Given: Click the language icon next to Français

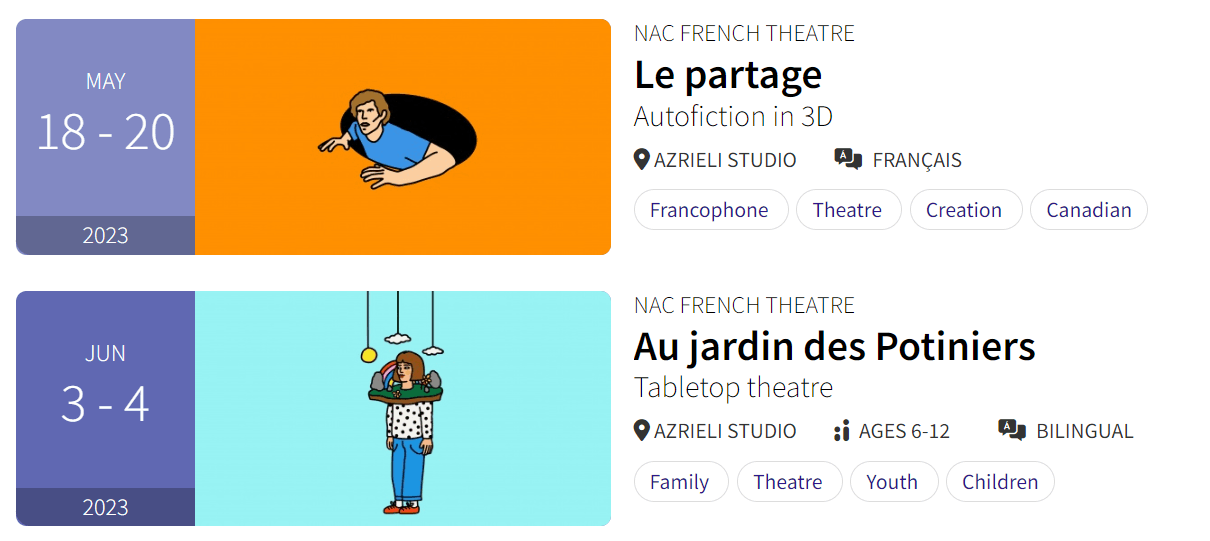Looking at the screenshot, I should pos(848,160).
